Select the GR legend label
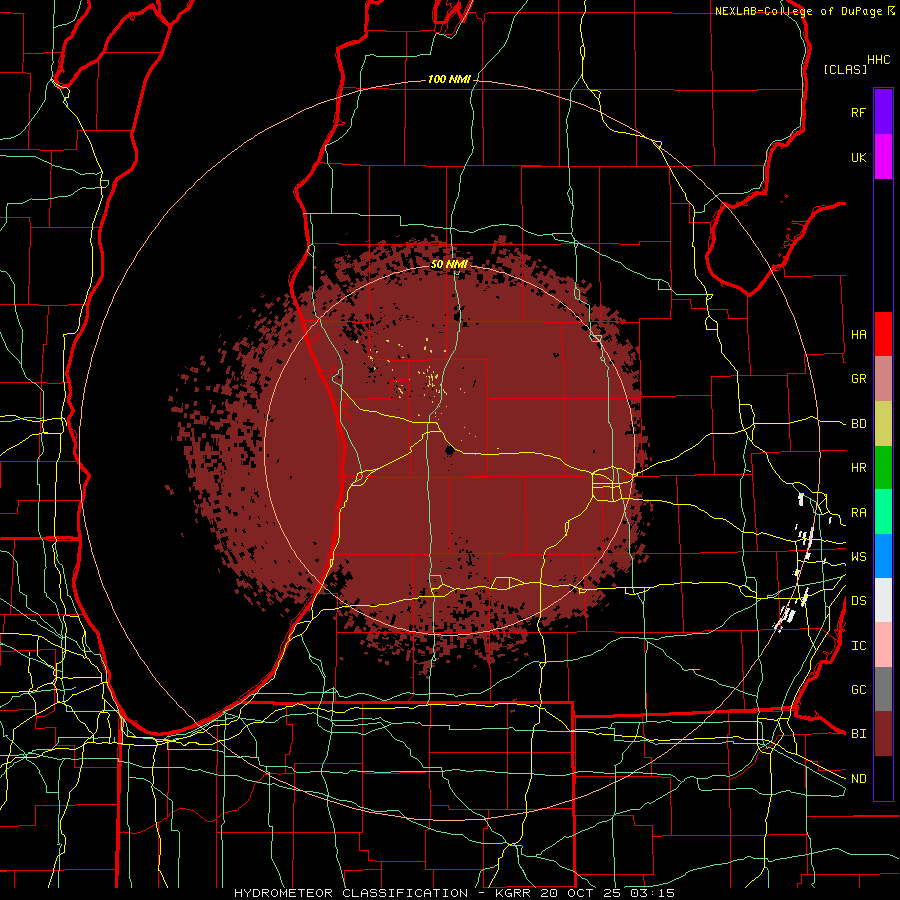900x900 pixels. point(858,379)
